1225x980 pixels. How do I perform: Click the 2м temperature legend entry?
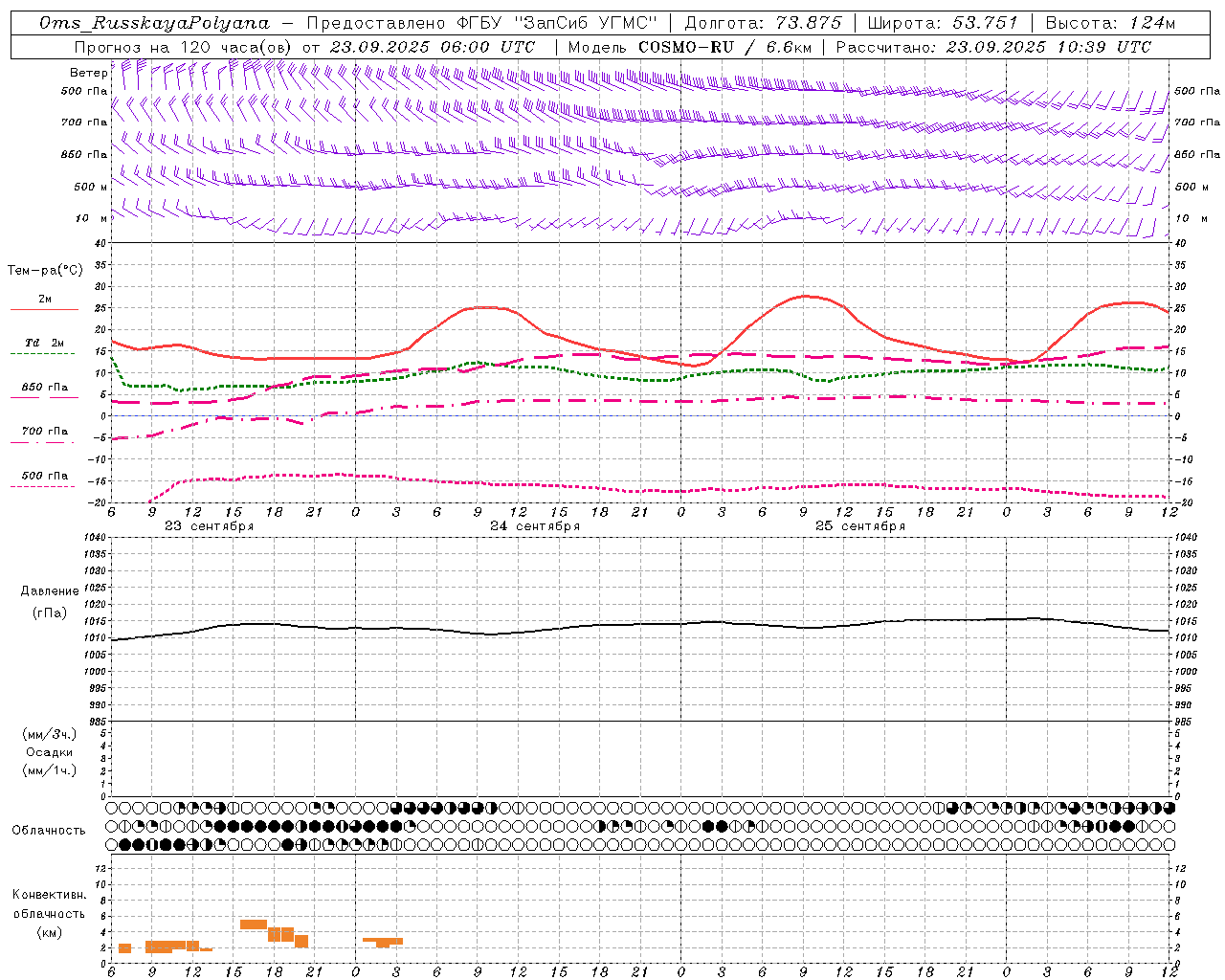click(45, 299)
